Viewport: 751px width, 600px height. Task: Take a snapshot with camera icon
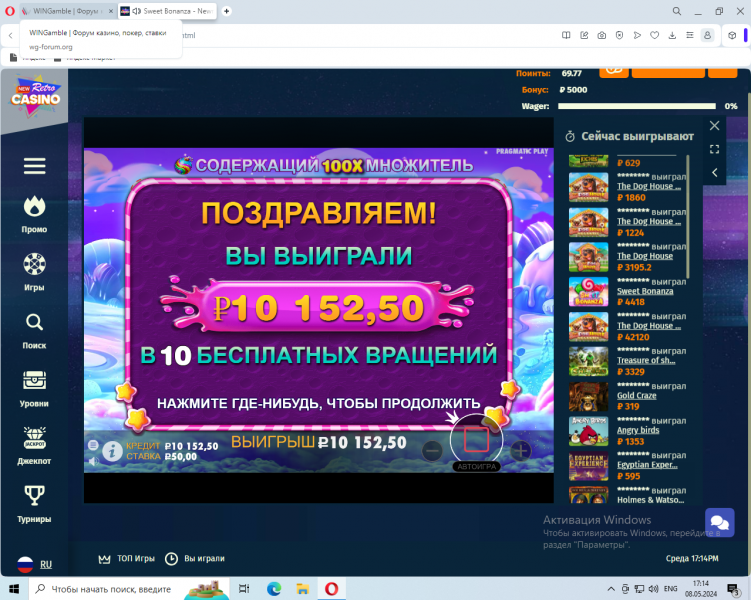602,35
